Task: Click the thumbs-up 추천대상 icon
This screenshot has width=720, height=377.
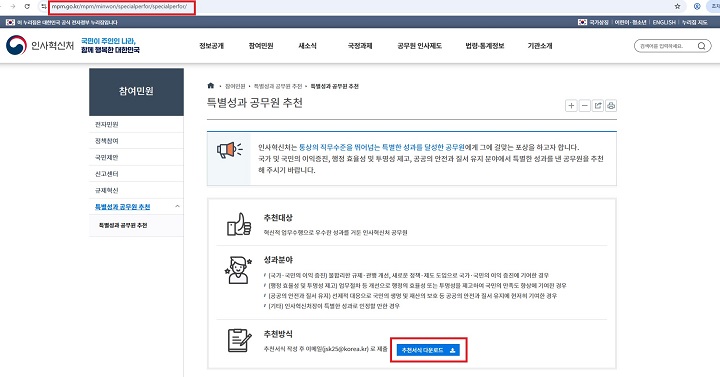Action: coord(239,224)
